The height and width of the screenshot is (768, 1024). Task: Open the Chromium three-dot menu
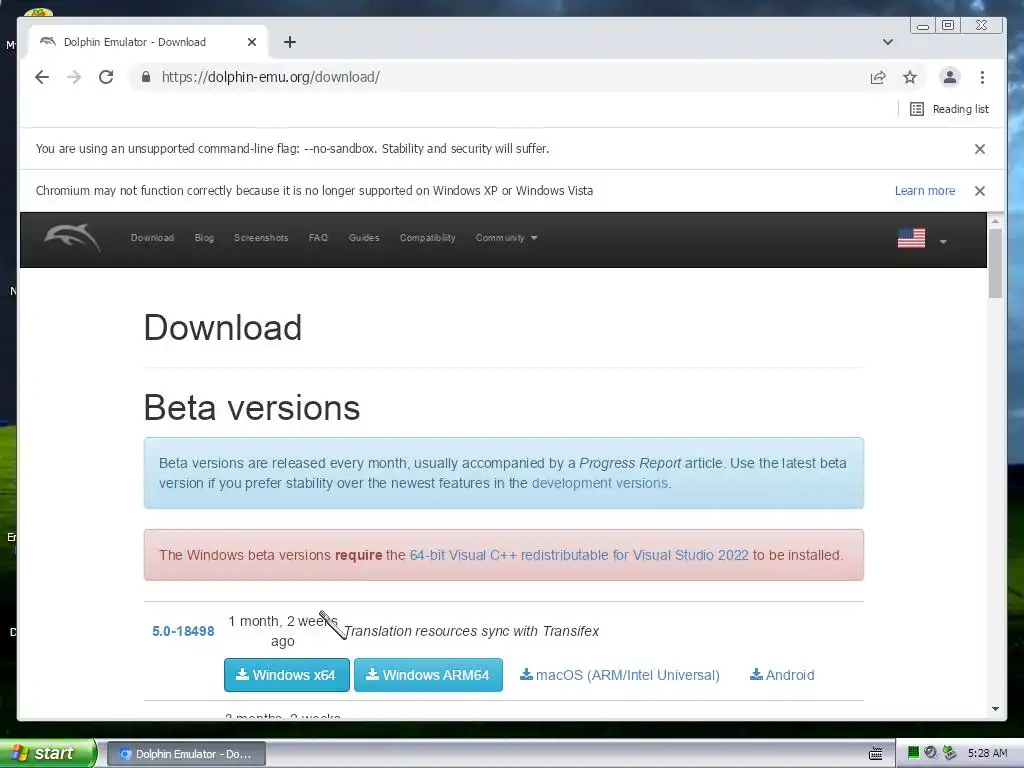982,77
